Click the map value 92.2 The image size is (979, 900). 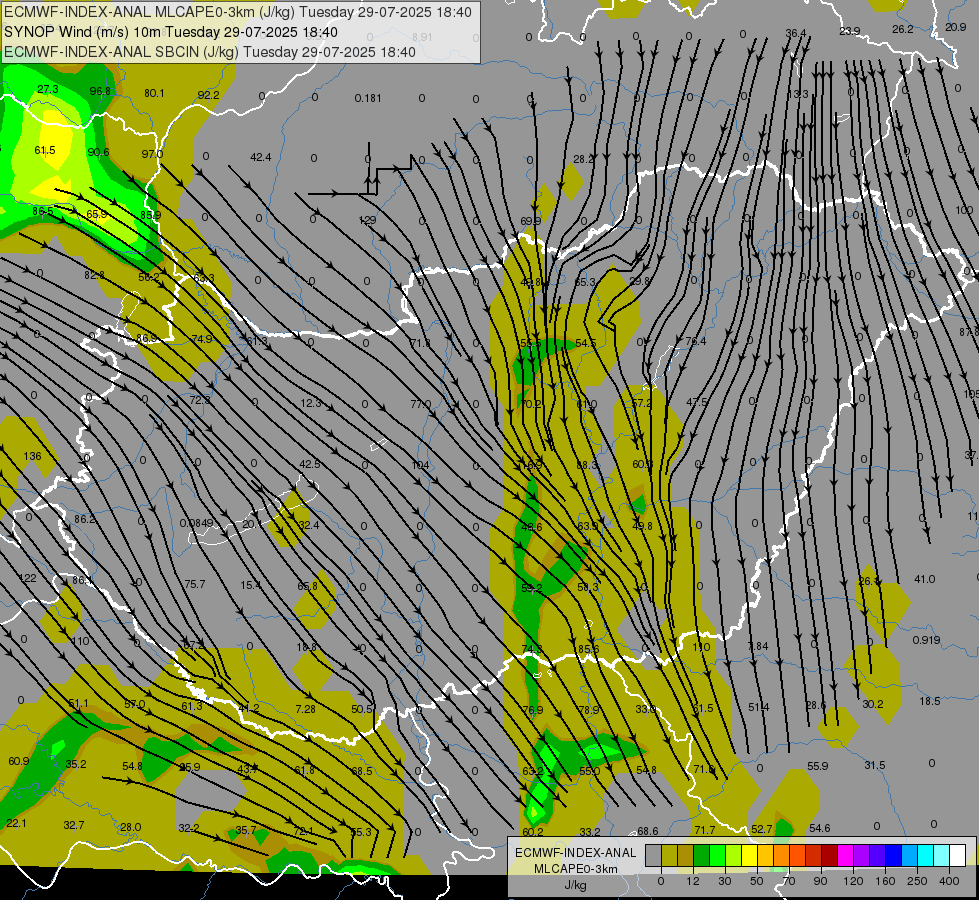209,95
